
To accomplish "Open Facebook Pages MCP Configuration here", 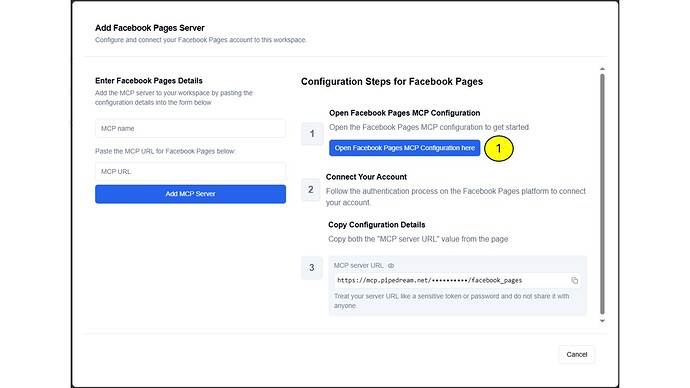I will 404,148.
